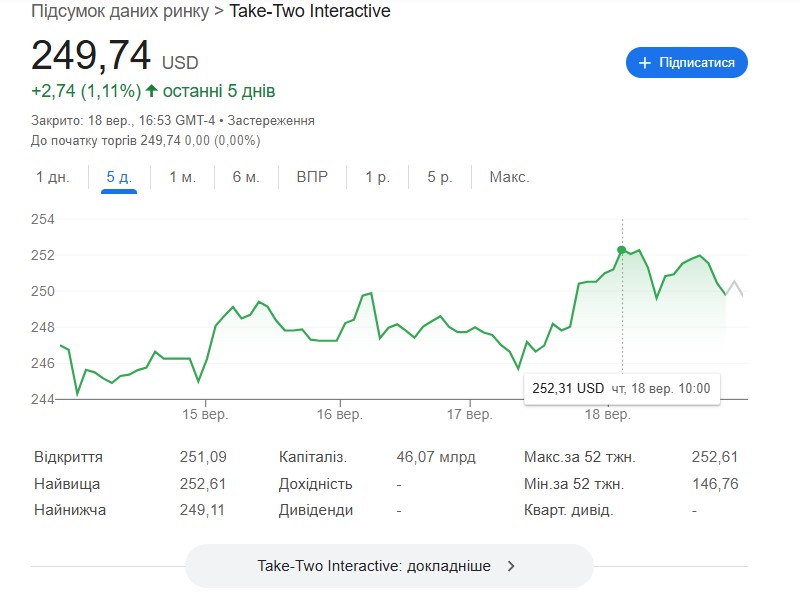This screenshot has height=600, width=800.
Task: Show the '5 р.' five-year chart
Action: [440, 177]
